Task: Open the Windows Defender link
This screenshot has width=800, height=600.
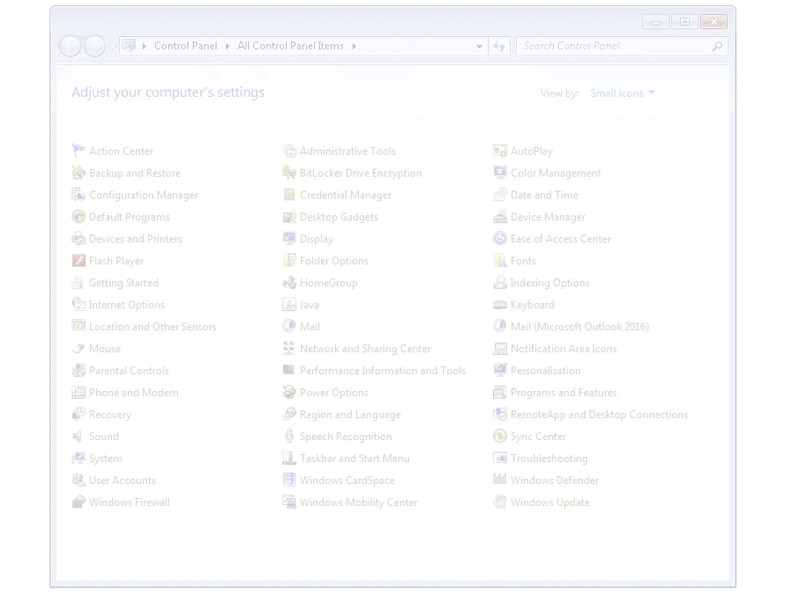Action: (555, 480)
